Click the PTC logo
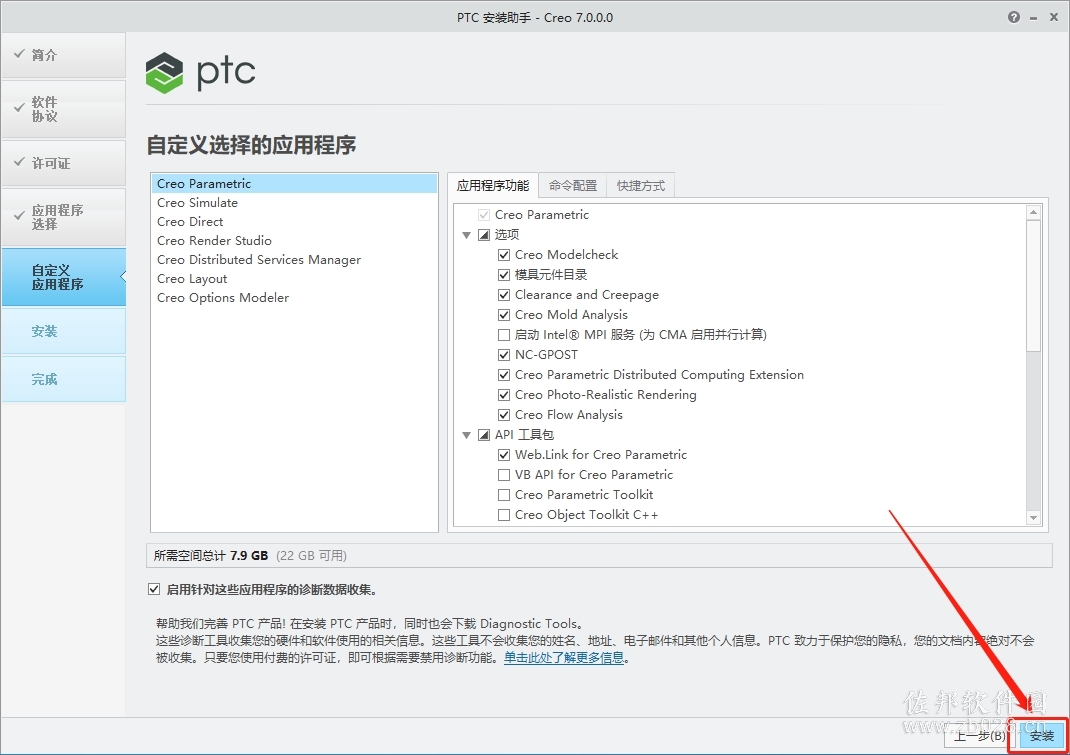1070x755 pixels. click(201, 72)
